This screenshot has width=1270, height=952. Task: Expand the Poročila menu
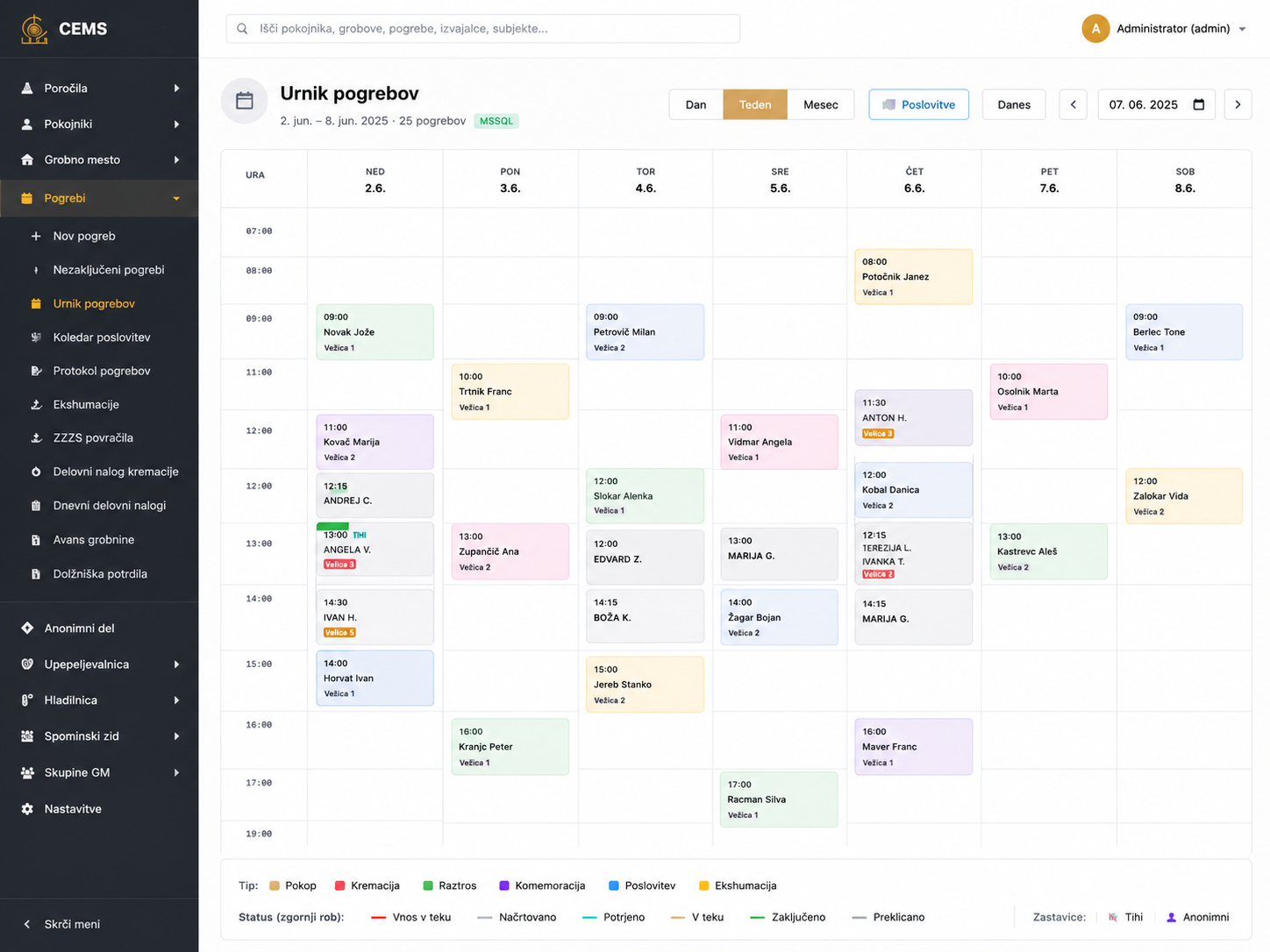[x=99, y=88]
